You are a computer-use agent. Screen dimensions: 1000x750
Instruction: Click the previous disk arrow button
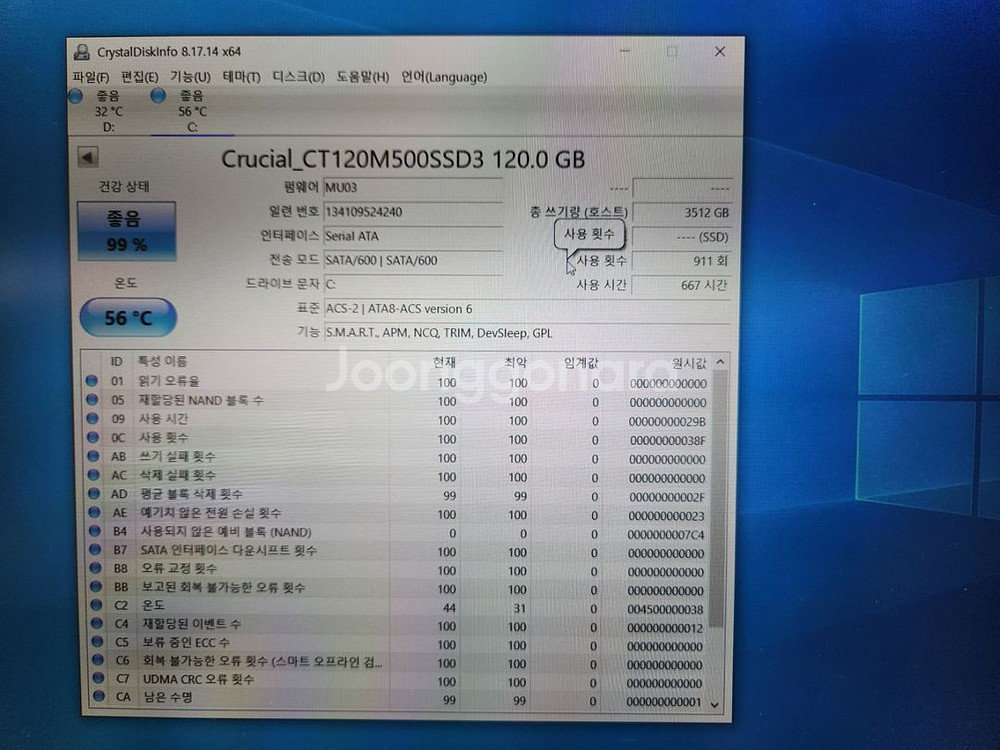point(88,157)
